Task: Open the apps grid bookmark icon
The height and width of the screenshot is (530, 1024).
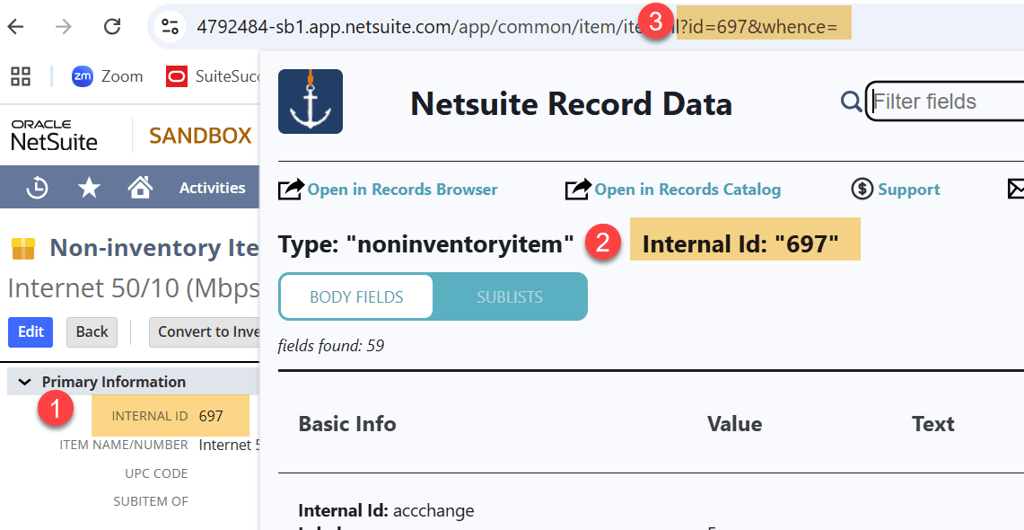Action: click(x=21, y=76)
